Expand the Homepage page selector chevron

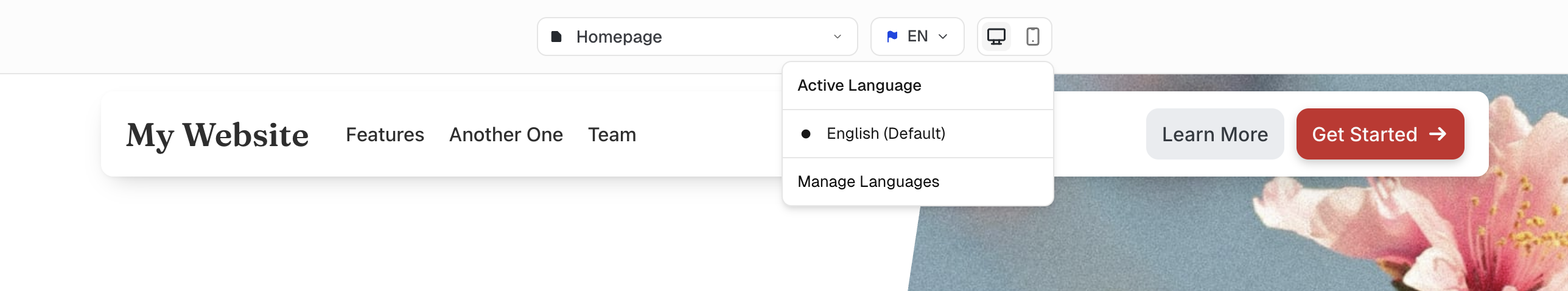tap(838, 37)
